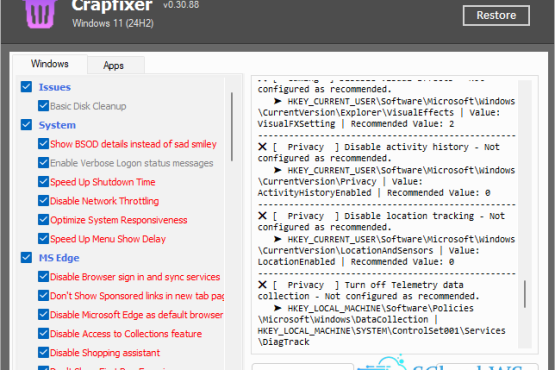This screenshot has height=370, width=555.
Task: Click 'ActivityHistoryEnabled | Recommended Value: 0' text
Action: coord(374,193)
